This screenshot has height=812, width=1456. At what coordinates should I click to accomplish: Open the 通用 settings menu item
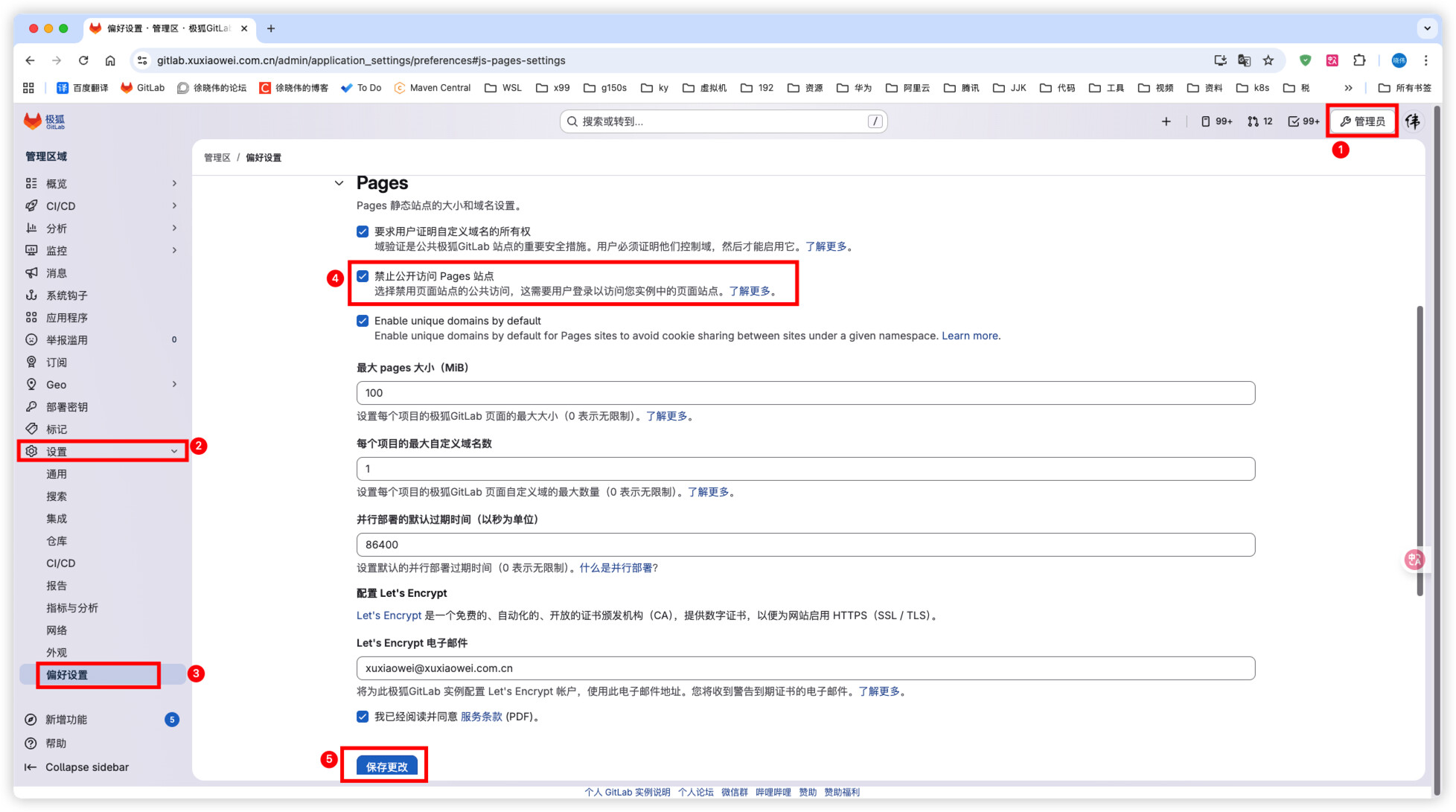coord(57,474)
